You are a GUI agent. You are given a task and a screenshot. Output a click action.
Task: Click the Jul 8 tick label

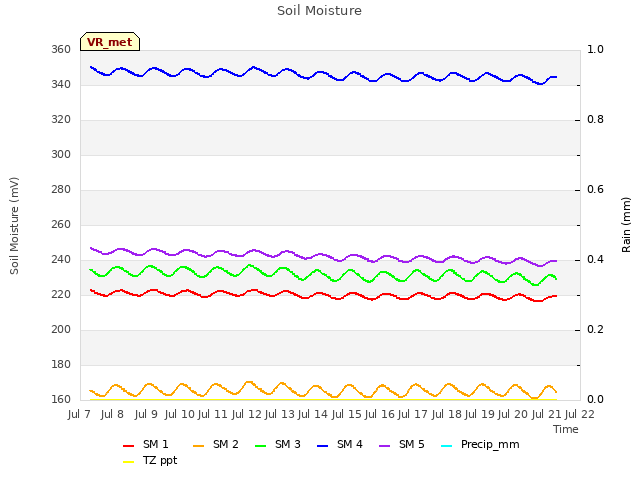112,414
